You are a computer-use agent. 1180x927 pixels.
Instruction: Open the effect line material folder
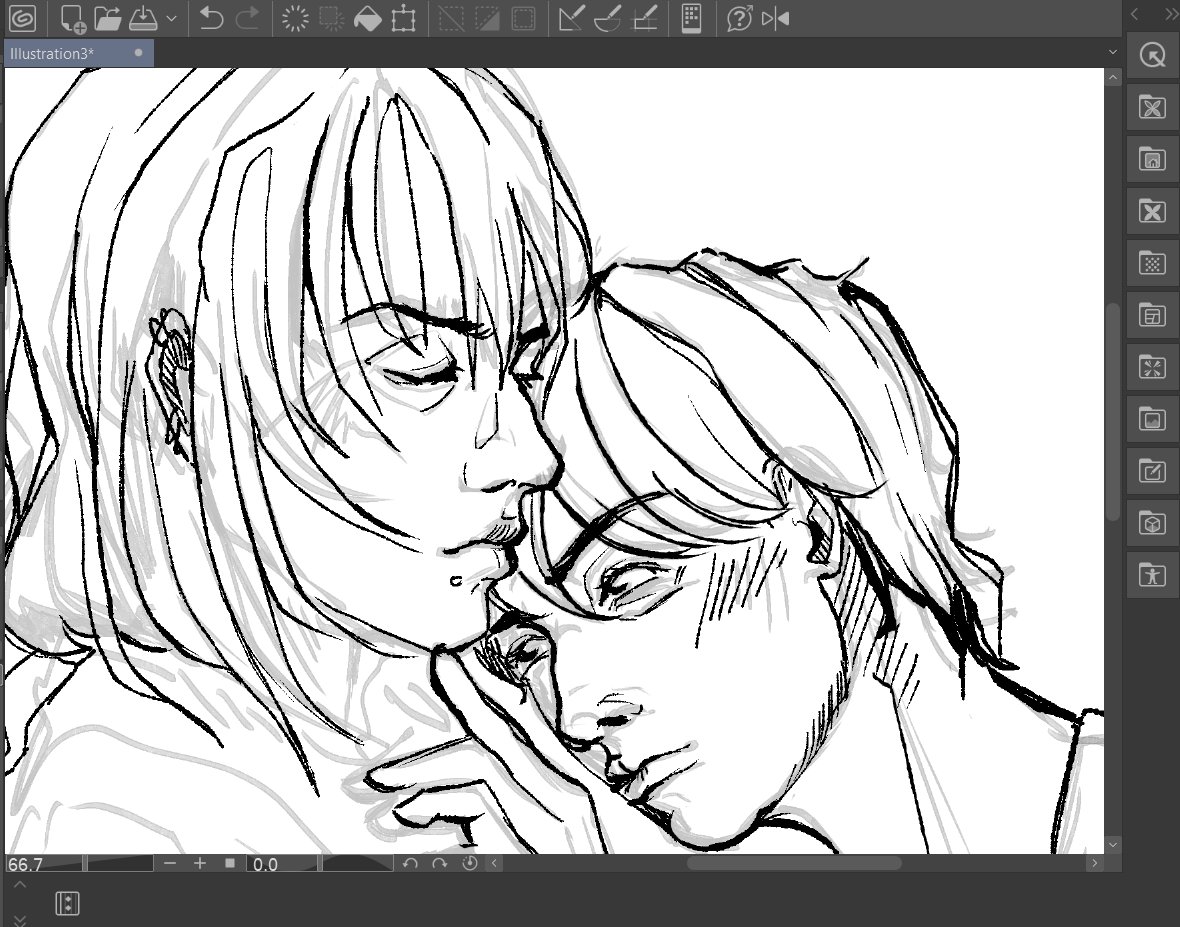1152,367
